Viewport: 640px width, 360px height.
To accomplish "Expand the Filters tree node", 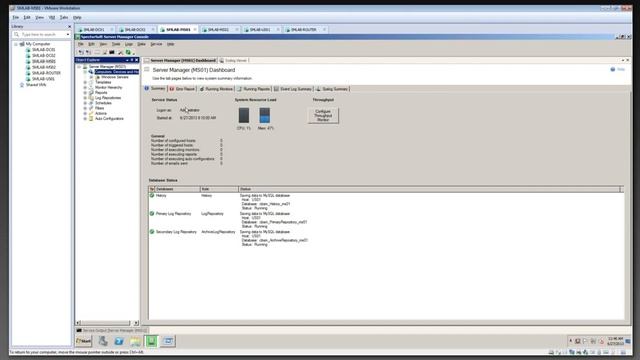I will click(x=85, y=109).
